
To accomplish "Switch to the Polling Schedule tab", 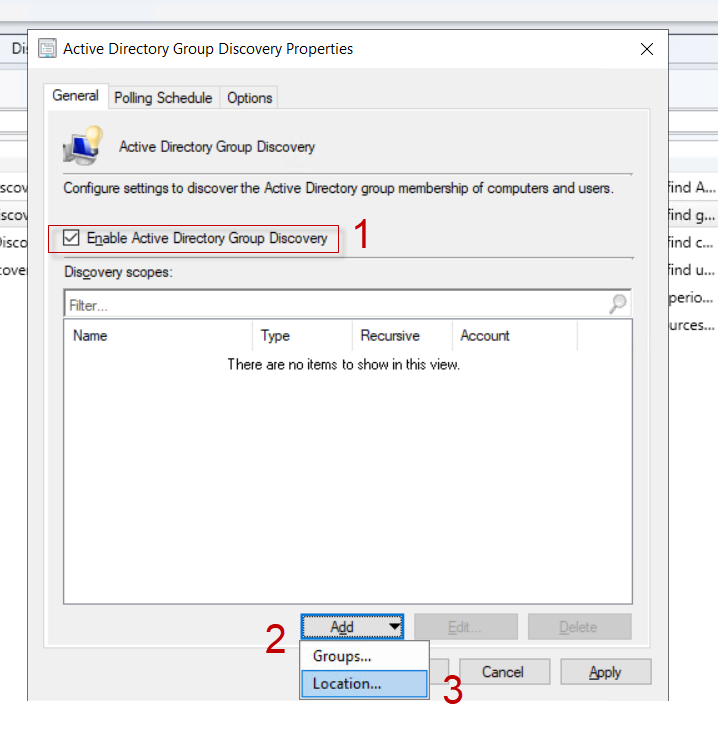I will point(163,98).
